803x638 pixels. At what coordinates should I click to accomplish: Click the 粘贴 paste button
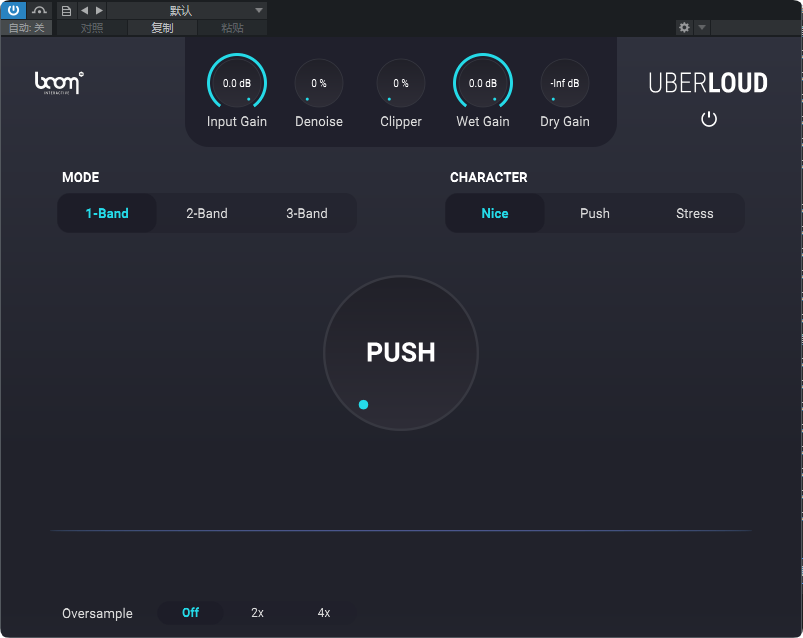(x=233, y=28)
